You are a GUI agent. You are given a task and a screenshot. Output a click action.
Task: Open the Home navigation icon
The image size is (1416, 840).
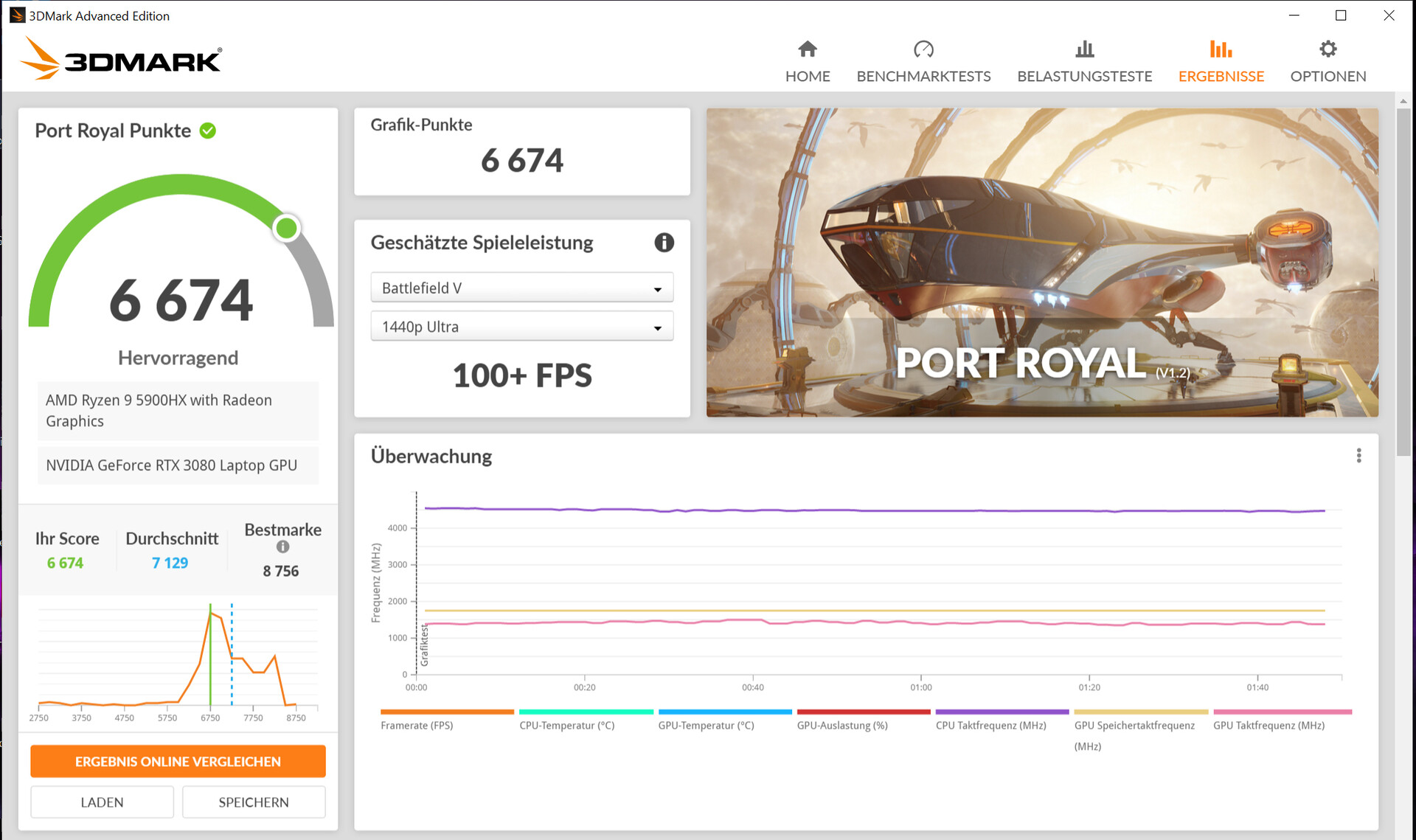click(807, 49)
